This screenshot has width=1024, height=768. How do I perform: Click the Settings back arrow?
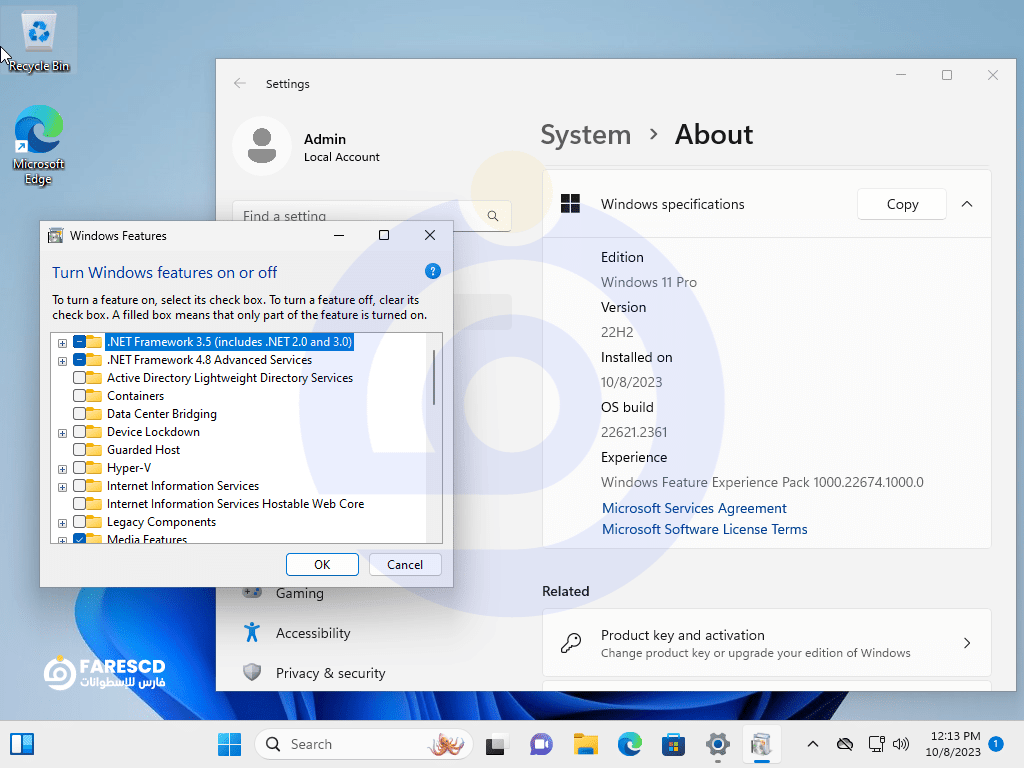240,84
